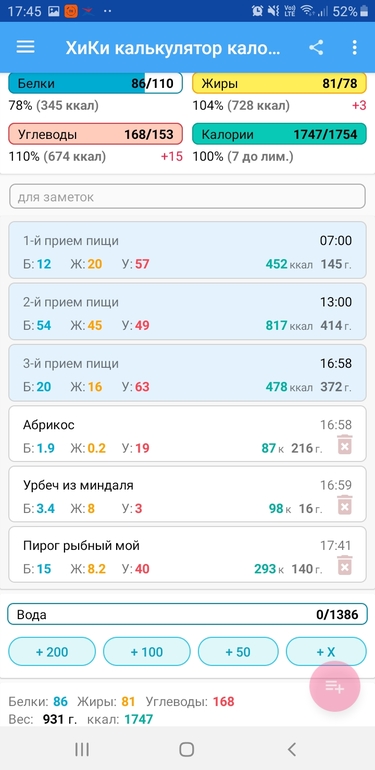
Task: Delete the Абрикос entry with trash icon
Action: point(345,444)
